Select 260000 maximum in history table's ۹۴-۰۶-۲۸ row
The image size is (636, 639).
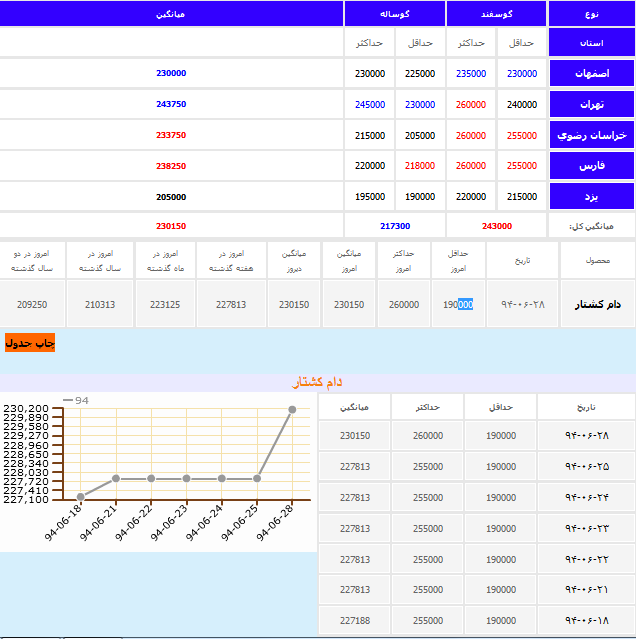(428, 436)
